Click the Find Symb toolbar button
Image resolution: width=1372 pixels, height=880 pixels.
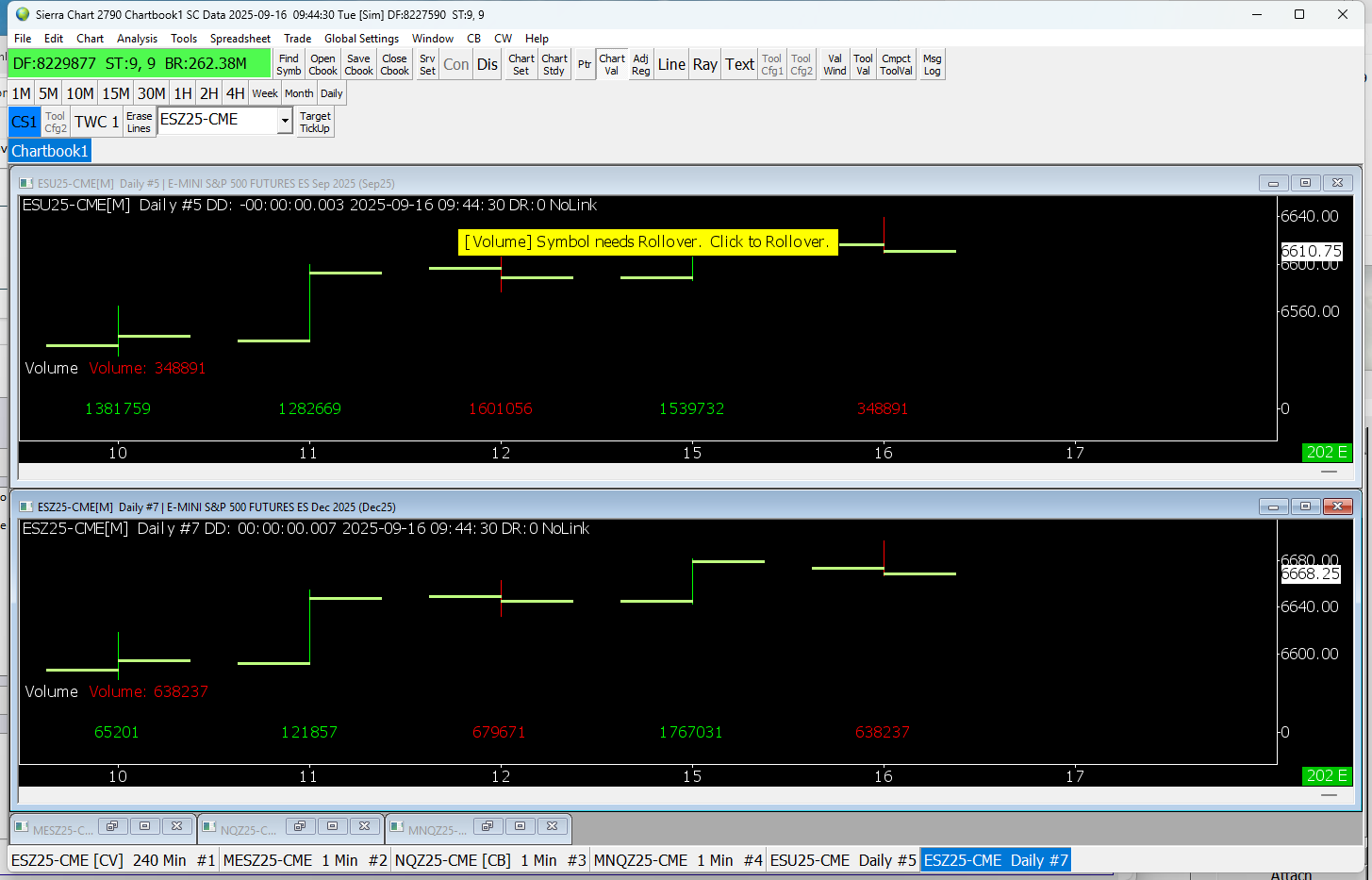click(x=289, y=64)
